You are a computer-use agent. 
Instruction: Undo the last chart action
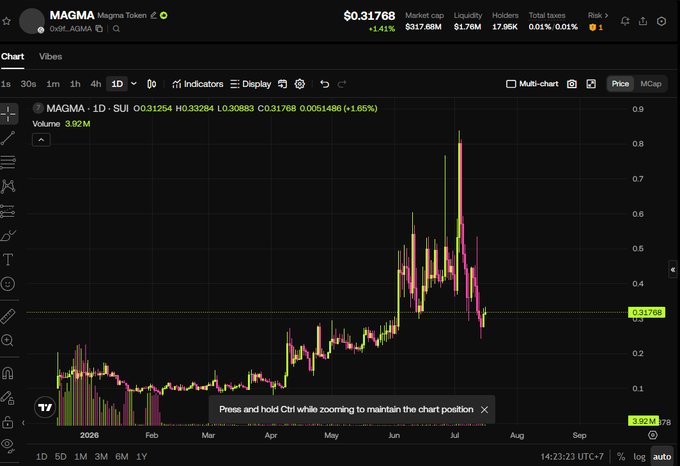click(324, 84)
